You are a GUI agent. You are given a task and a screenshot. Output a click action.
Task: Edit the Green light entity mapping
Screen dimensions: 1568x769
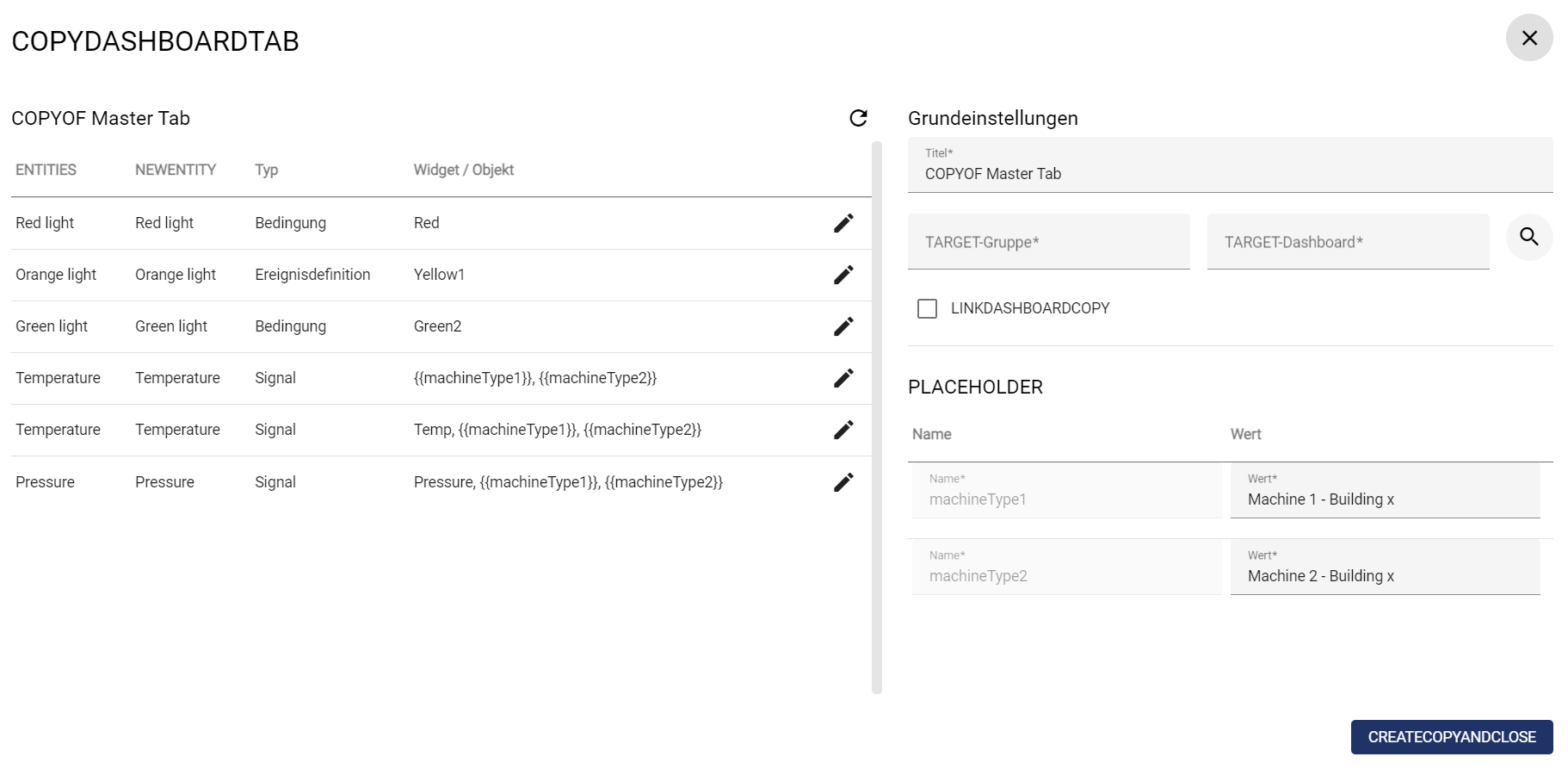click(x=843, y=326)
